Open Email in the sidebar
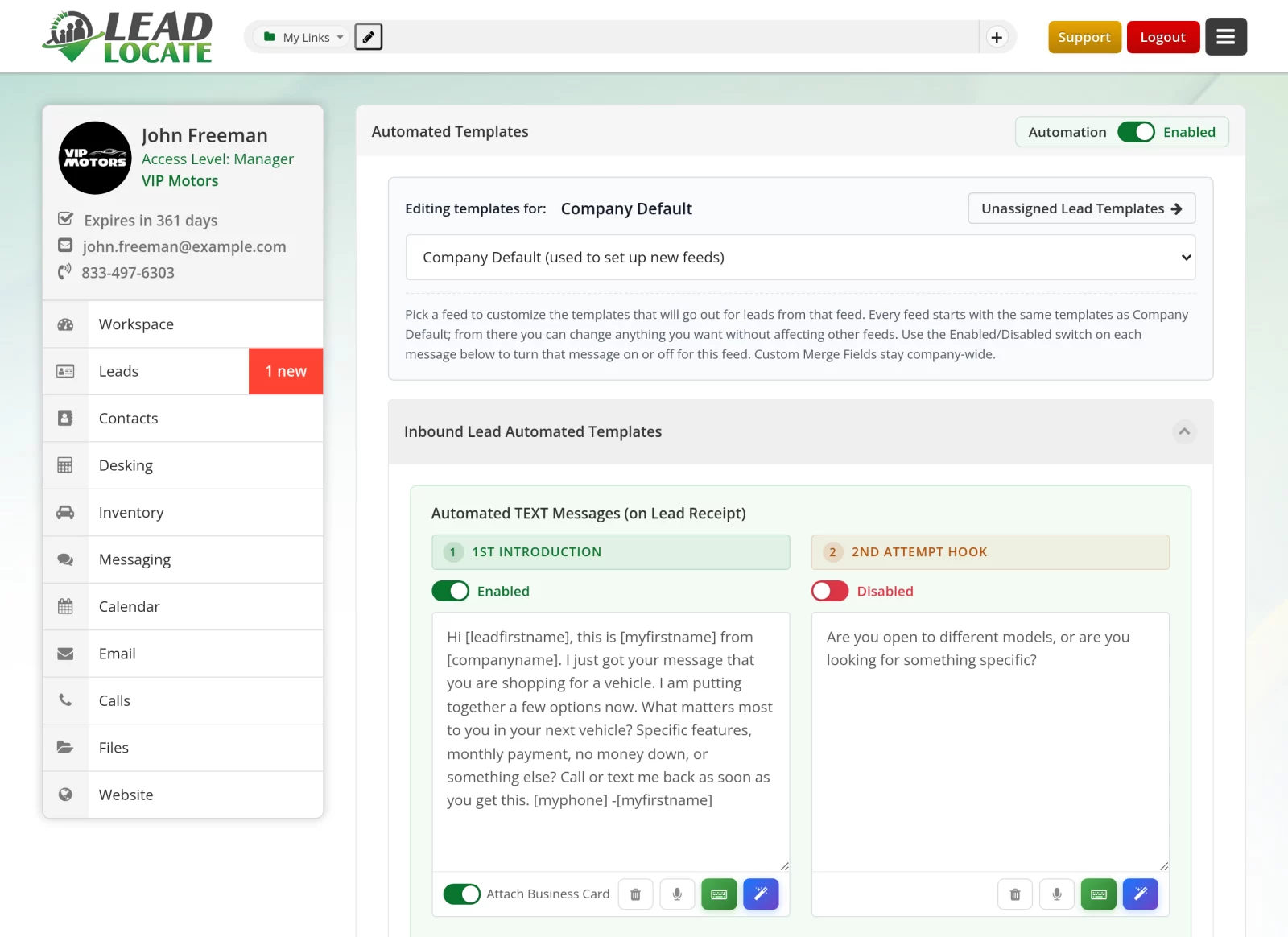The width and height of the screenshot is (1288, 937). (x=183, y=654)
